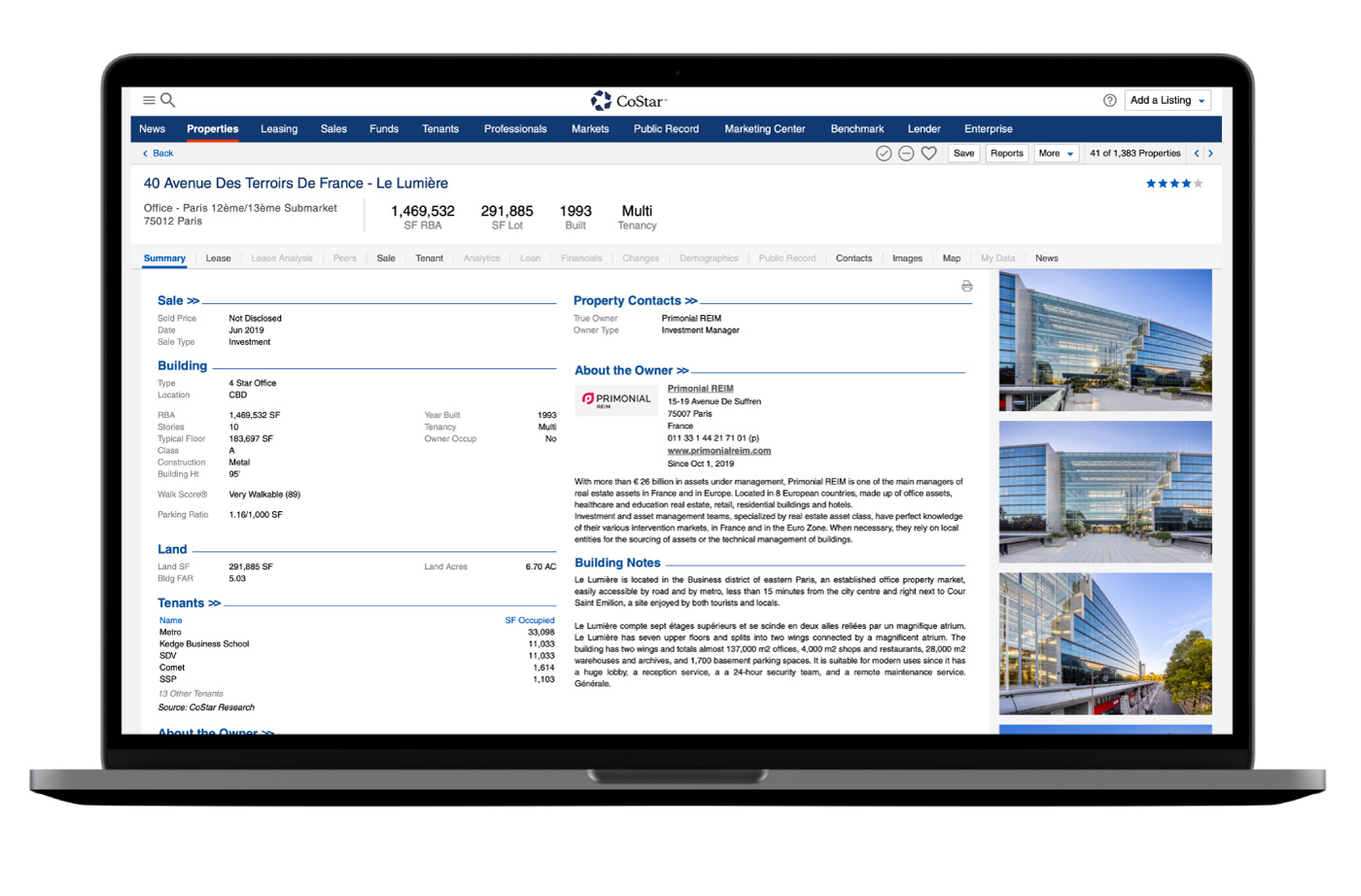Viewport: 1361px width, 896px height.
Task: Open the Lender menu
Action: click(925, 129)
